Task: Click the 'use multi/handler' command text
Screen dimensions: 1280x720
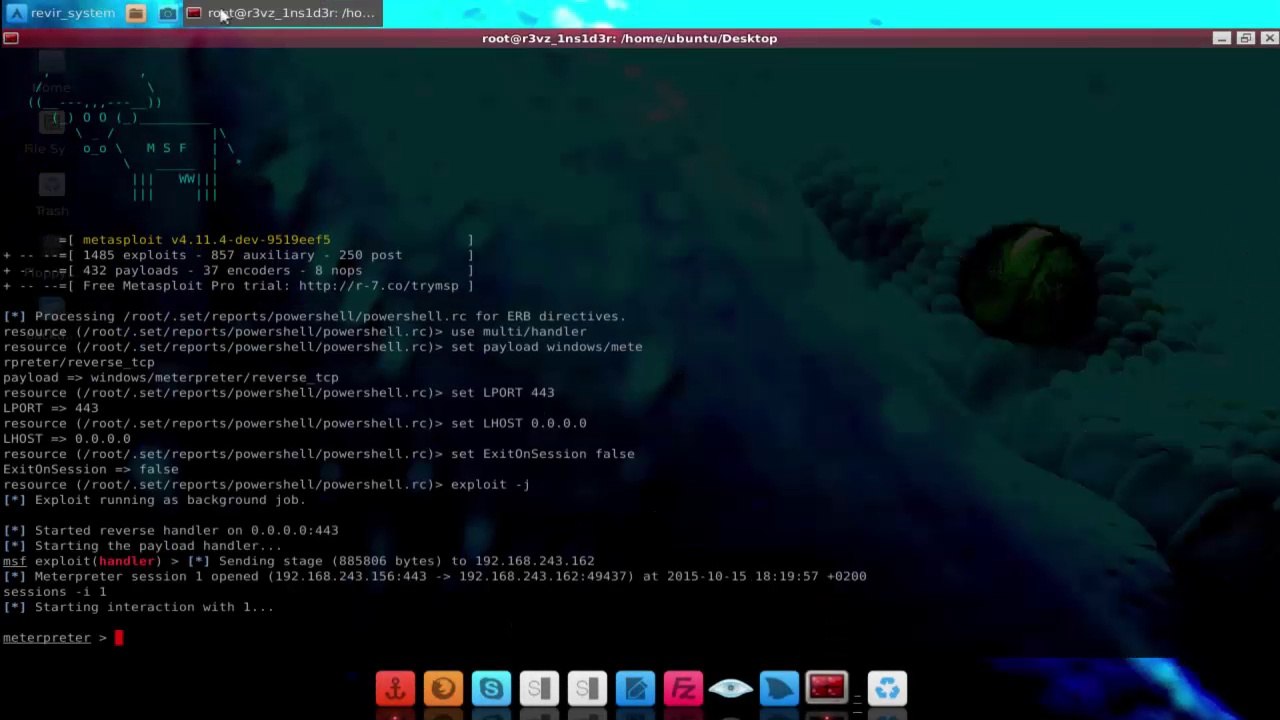Action: (518, 332)
